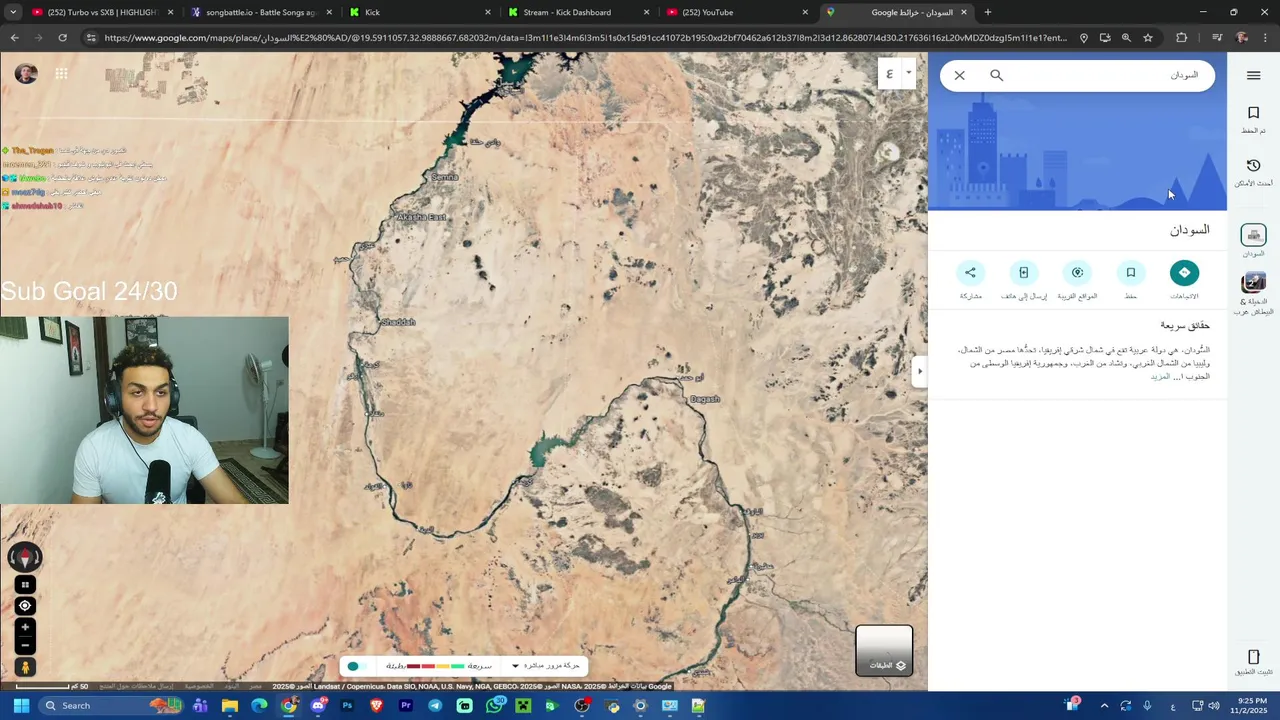1280x720 pixels.
Task: Click the tilt/3D view button below compass
Action: (x=25, y=585)
